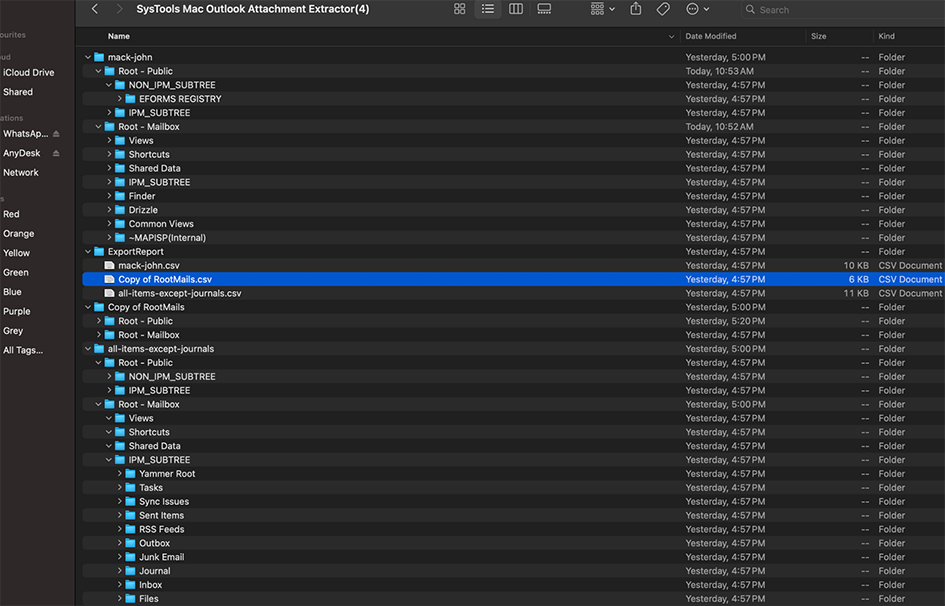Select the Yellow tag in sidebar
This screenshot has width=945, height=606.
coord(16,253)
